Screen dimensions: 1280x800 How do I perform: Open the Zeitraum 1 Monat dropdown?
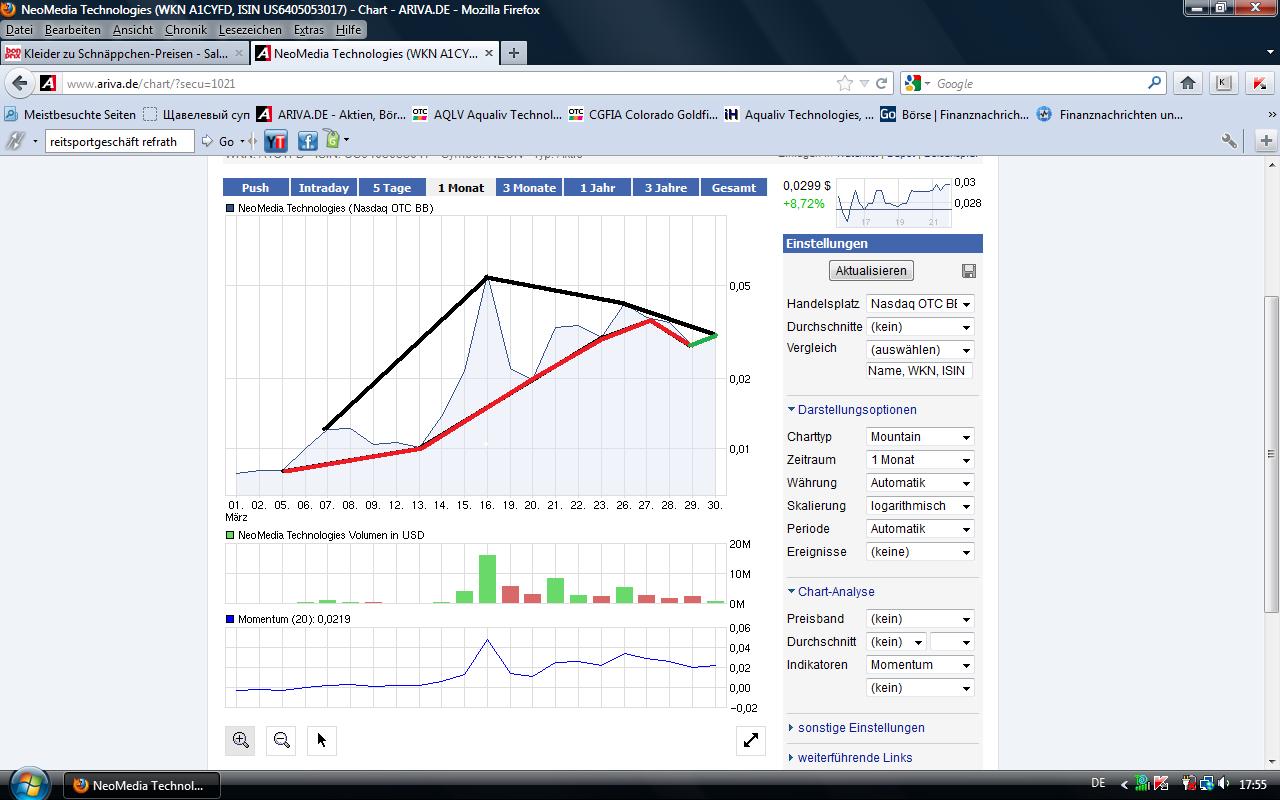pyautogui.click(x=920, y=460)
